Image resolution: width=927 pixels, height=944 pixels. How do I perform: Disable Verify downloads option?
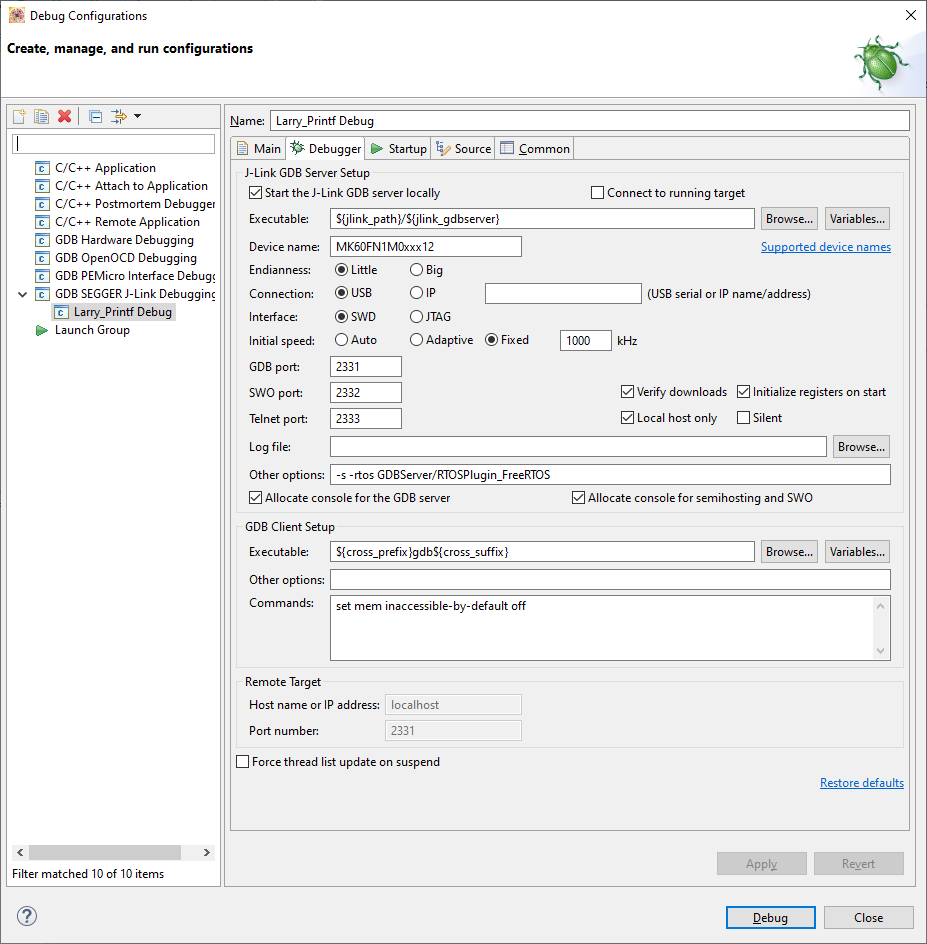[x=628, y=392]
